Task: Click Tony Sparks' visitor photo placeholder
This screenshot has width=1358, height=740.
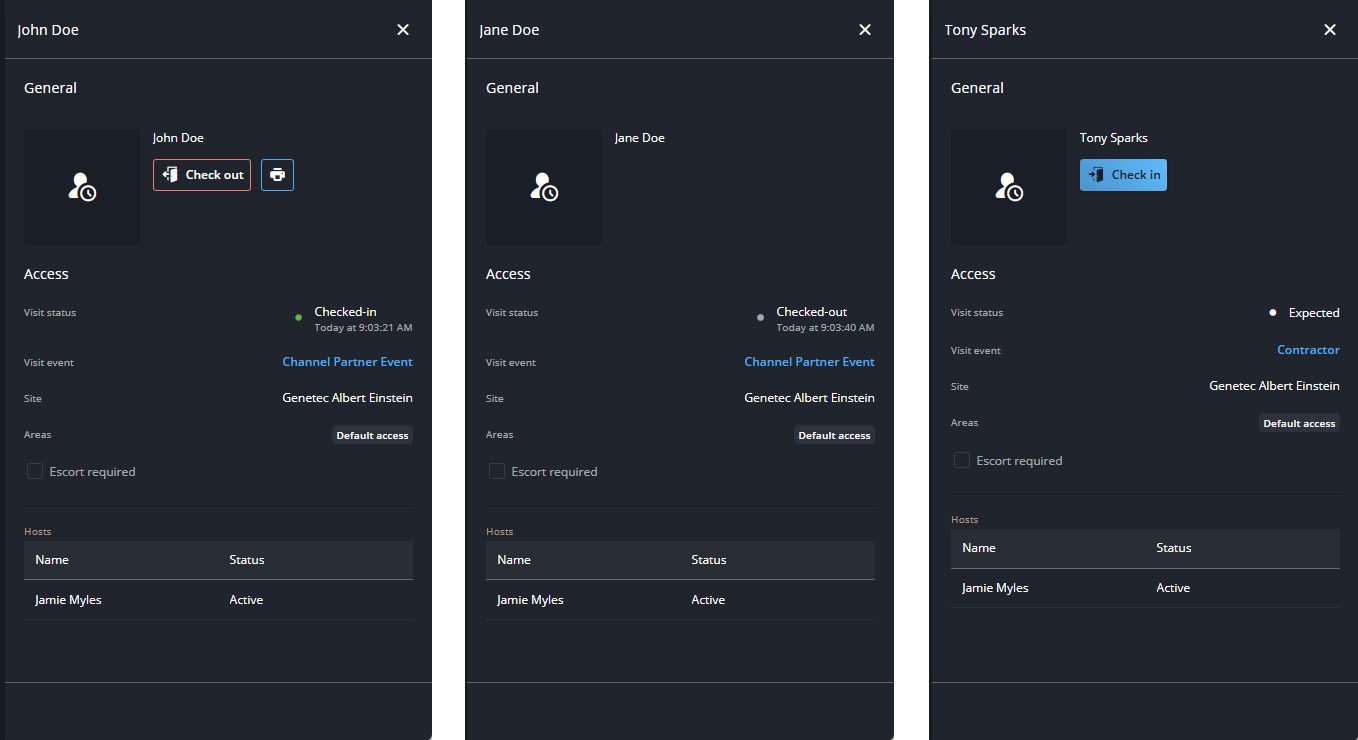Action: [x=1009, y=187]
